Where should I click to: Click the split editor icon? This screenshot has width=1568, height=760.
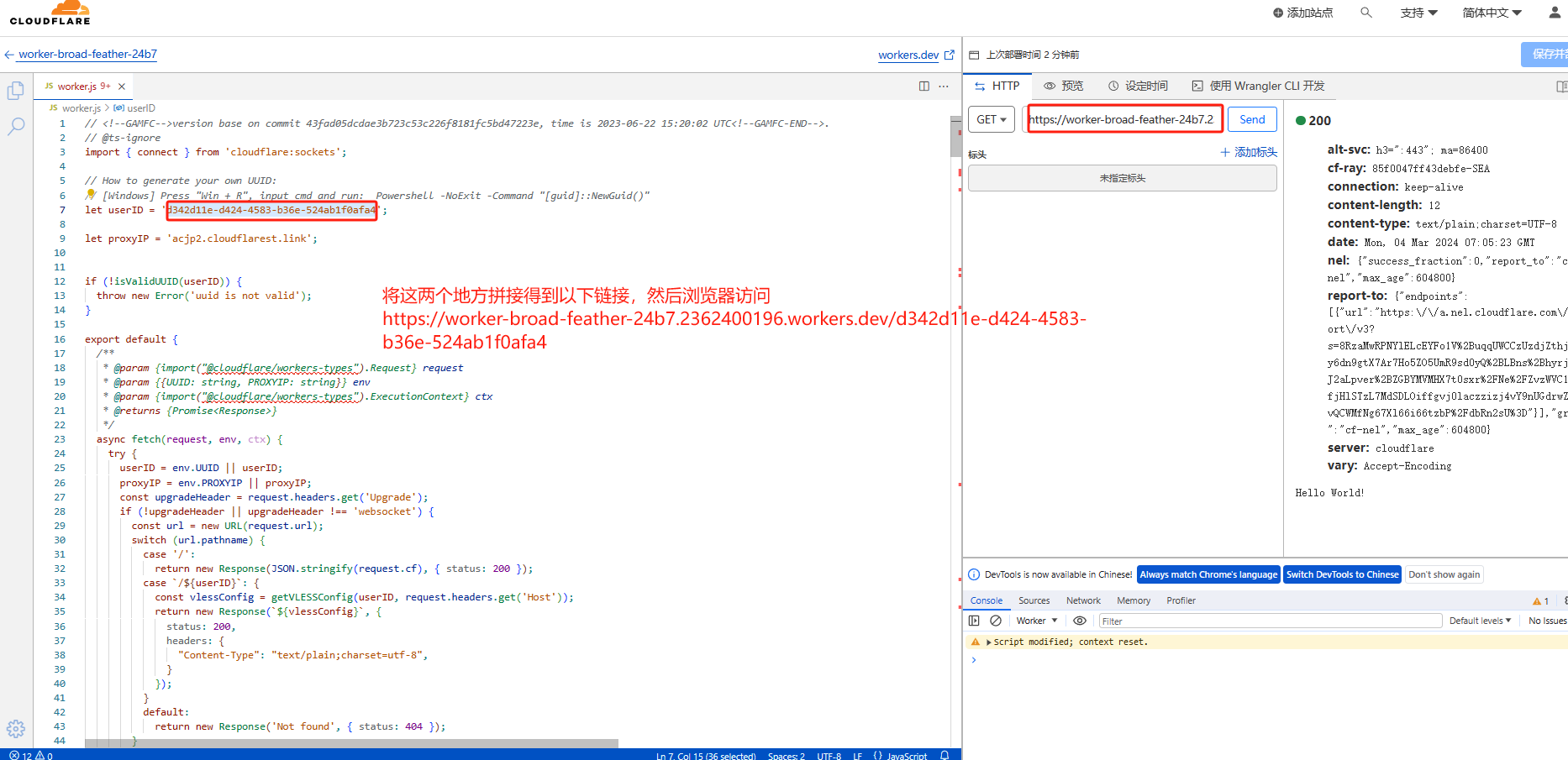point(924,86)
